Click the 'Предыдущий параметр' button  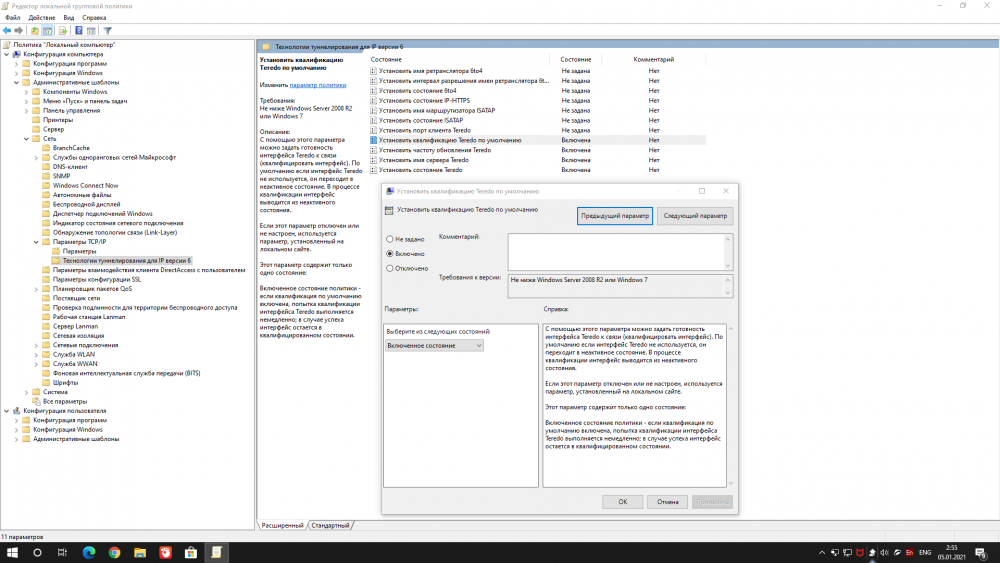[x=615, y=216]
